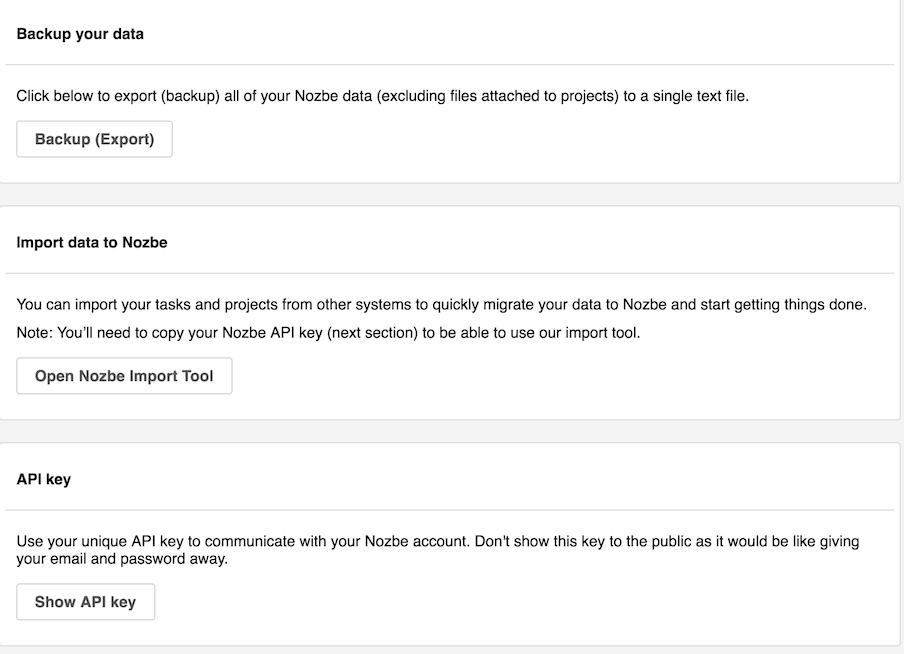The height and width of the screenshot is (654, 904).
Task: Reveal the key with Show API key
Action: 85,602
